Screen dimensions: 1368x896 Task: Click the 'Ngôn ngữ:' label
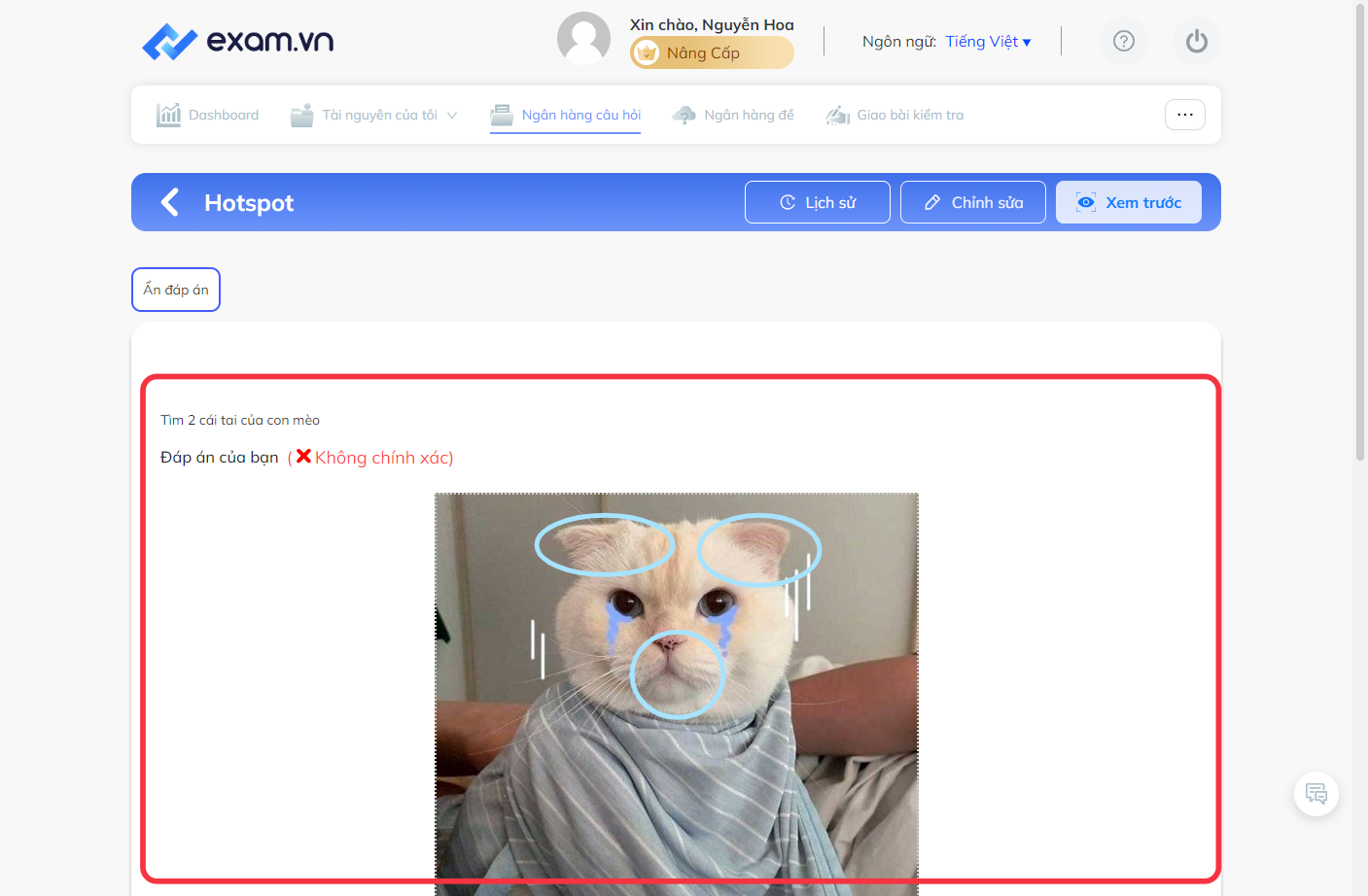pyautogui.click(x=899, y=41)
